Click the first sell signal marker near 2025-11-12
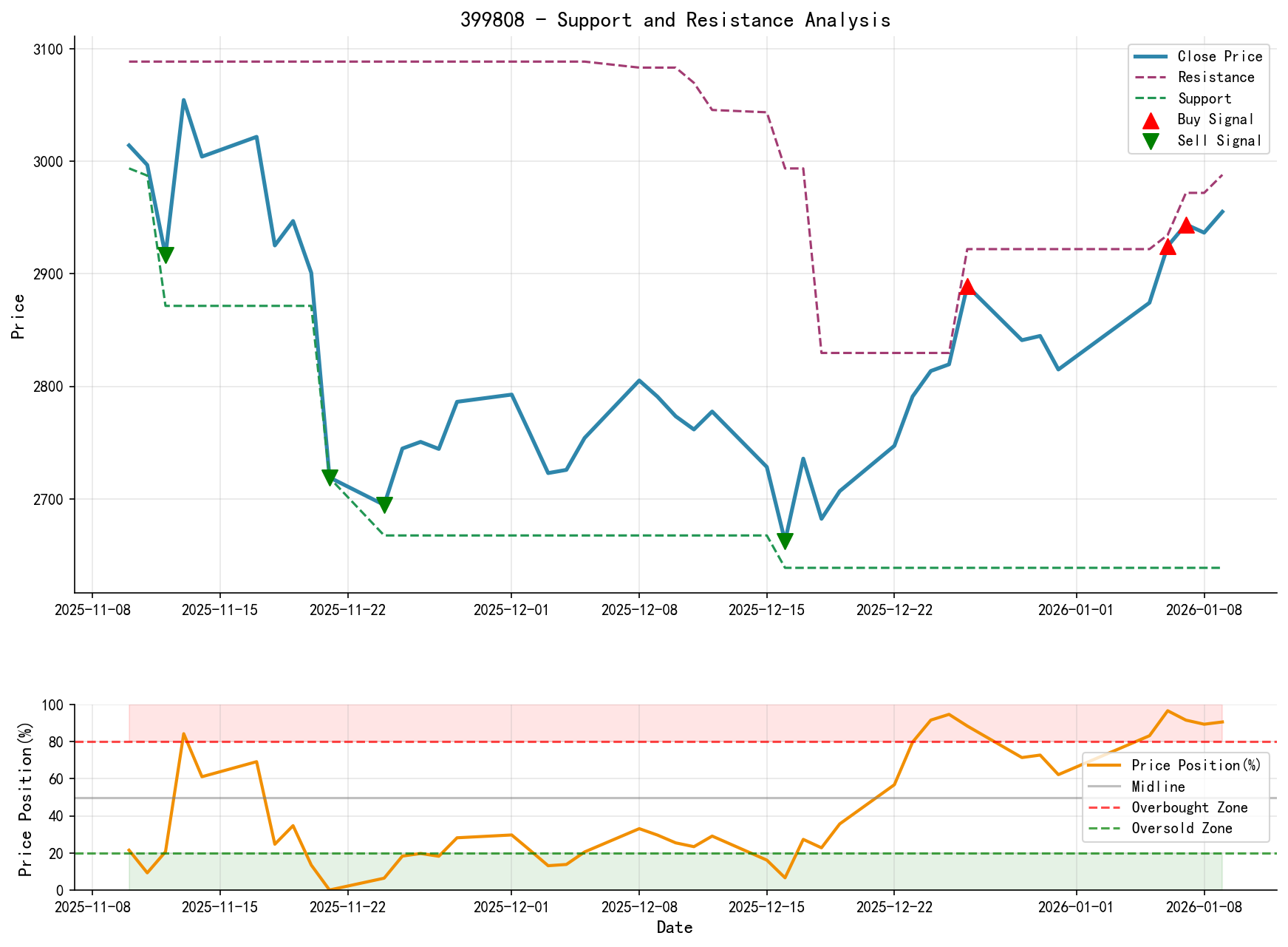Viewport: 1288px width, 947px height. pos(166,253)
